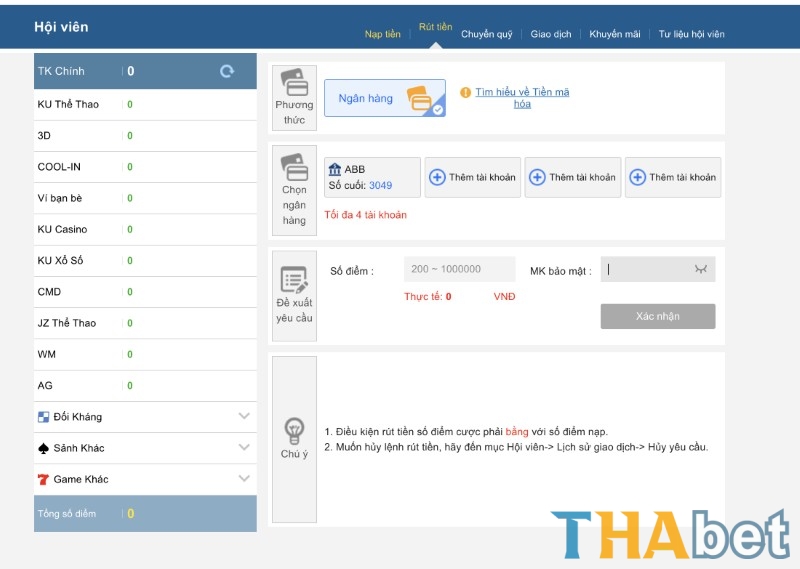This screenshot has width=800, height=569.
Task: Expand the Sảnh Khác section
Action: (x=244, y=447)
